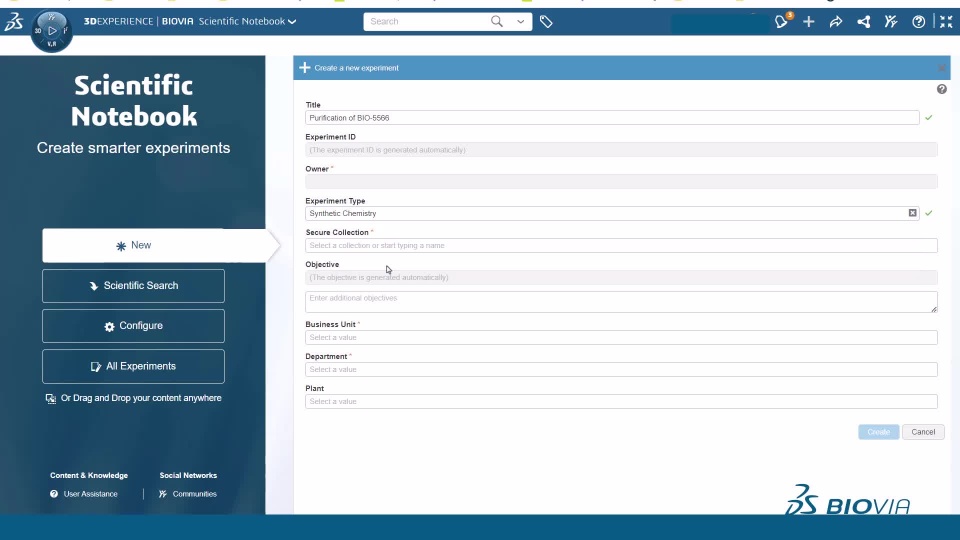Open the Business Unit value dropdown
Image resolution: width=960 pixels, height=540 pixels.
pos(621,337)
